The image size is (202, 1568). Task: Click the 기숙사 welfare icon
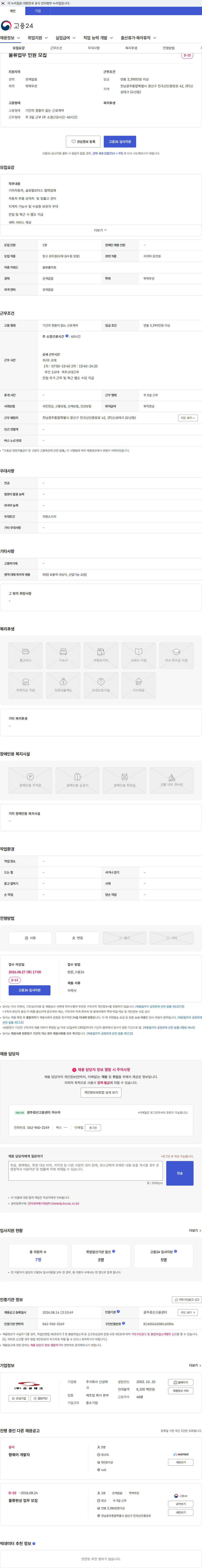point(63,656)
